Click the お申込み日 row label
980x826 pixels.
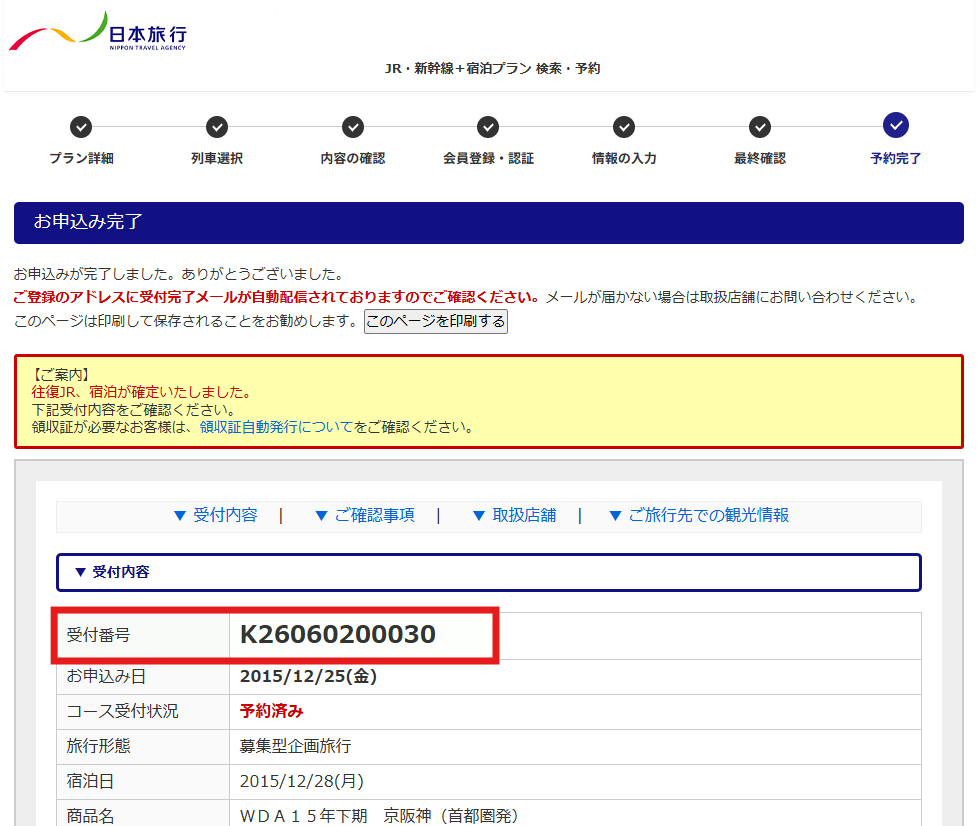106,677
